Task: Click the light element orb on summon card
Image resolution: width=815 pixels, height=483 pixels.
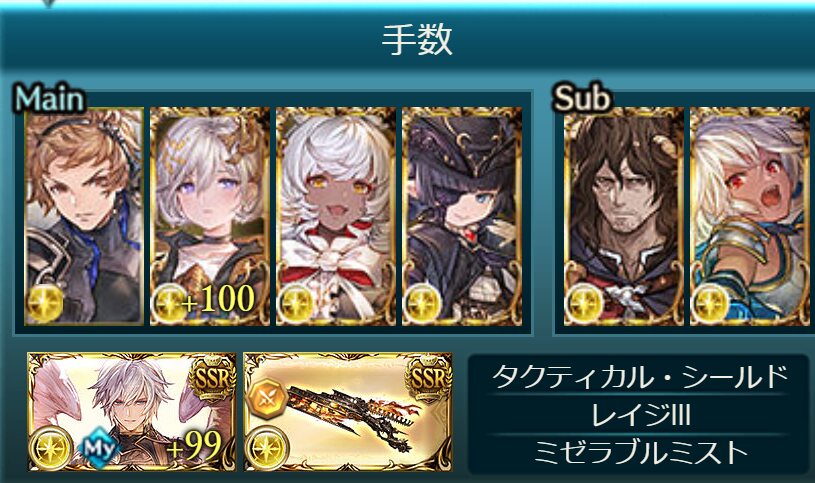Action: [51, 448]
